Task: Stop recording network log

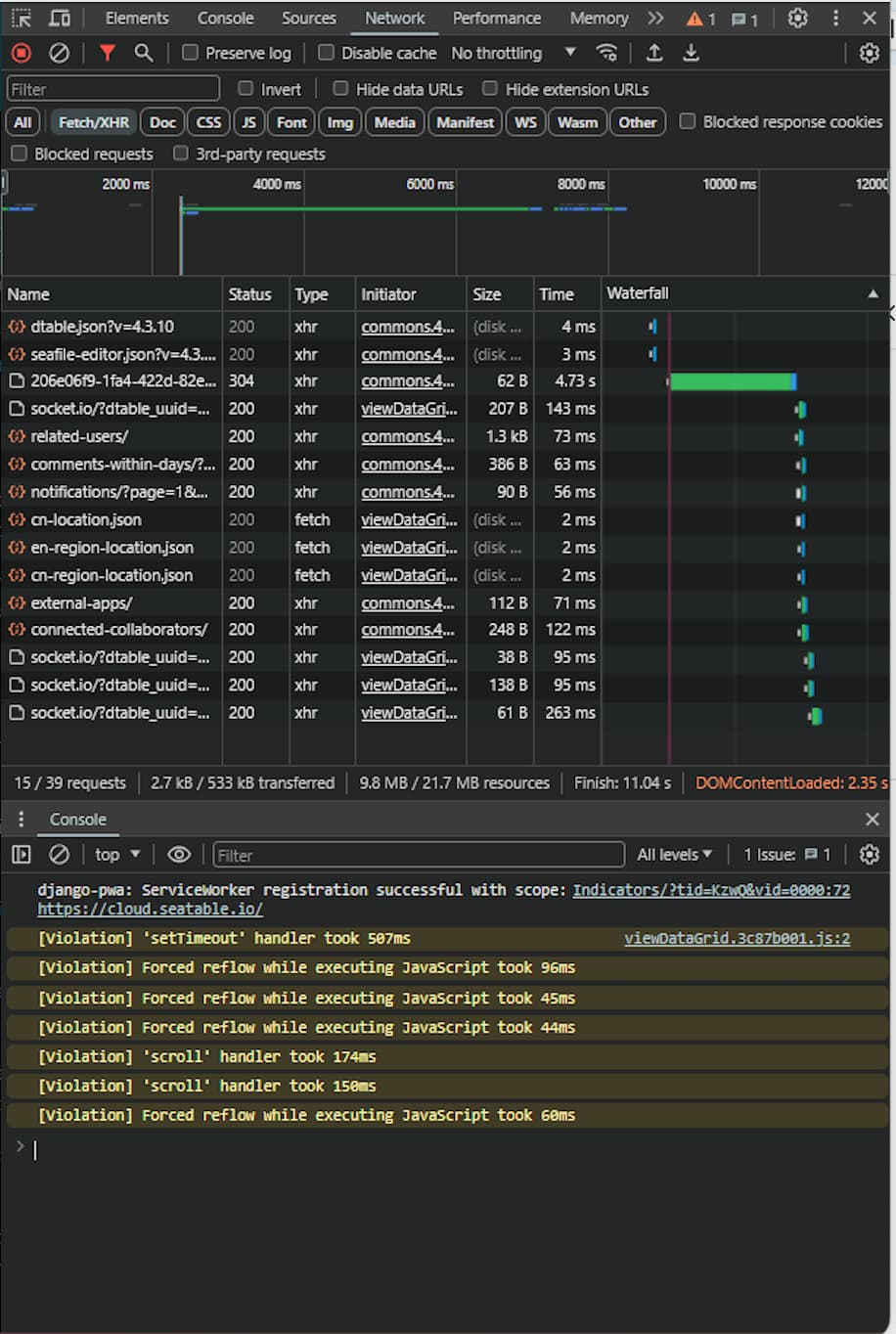Action: 22,53
